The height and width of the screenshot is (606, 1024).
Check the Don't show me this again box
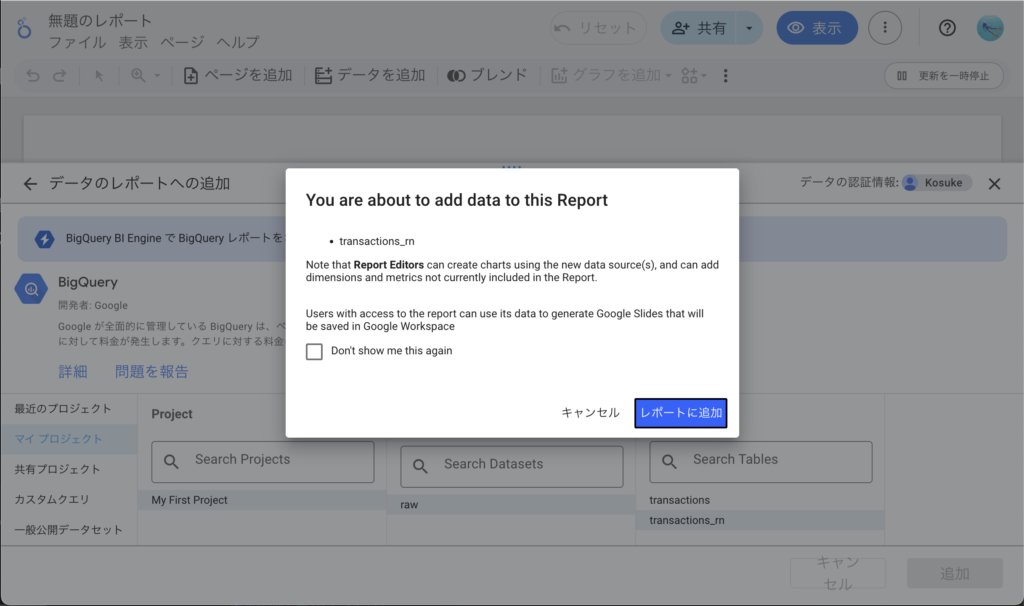point(314,351)
